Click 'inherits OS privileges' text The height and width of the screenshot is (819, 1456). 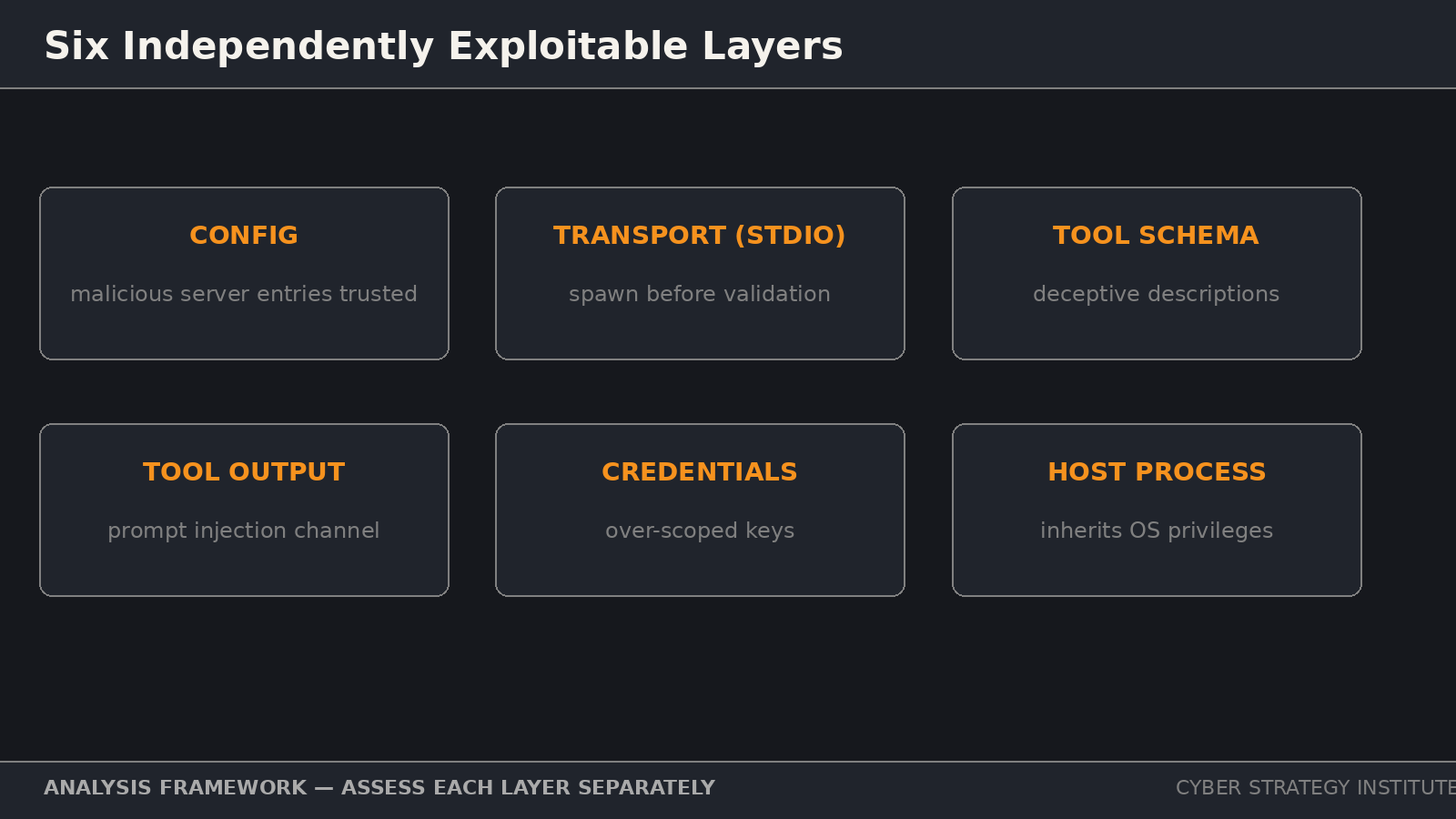(1157, 531)
